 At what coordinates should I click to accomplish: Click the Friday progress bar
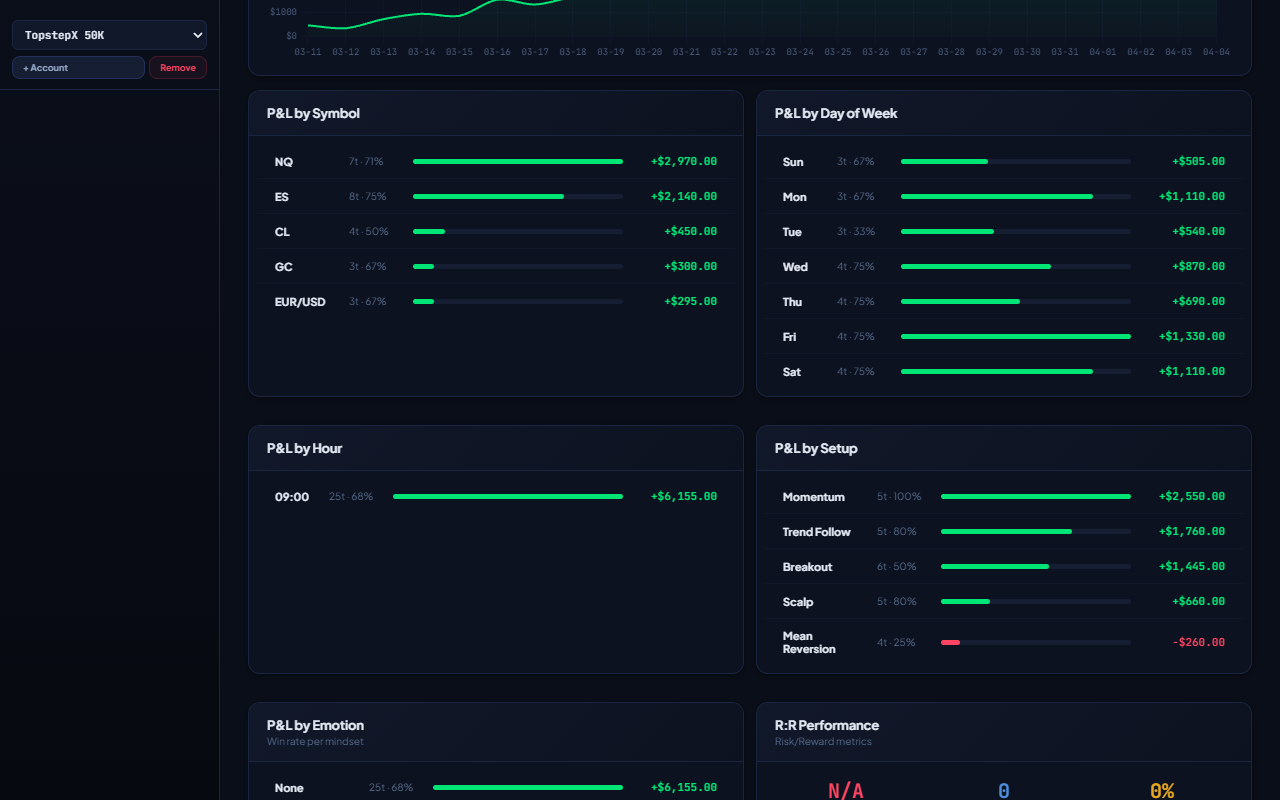click(1016, 336)
